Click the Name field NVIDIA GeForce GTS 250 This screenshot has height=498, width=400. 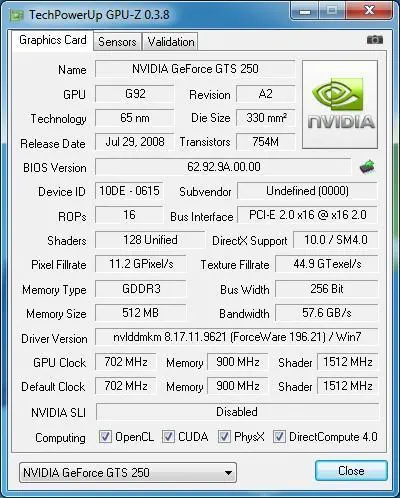coord(195,69)
